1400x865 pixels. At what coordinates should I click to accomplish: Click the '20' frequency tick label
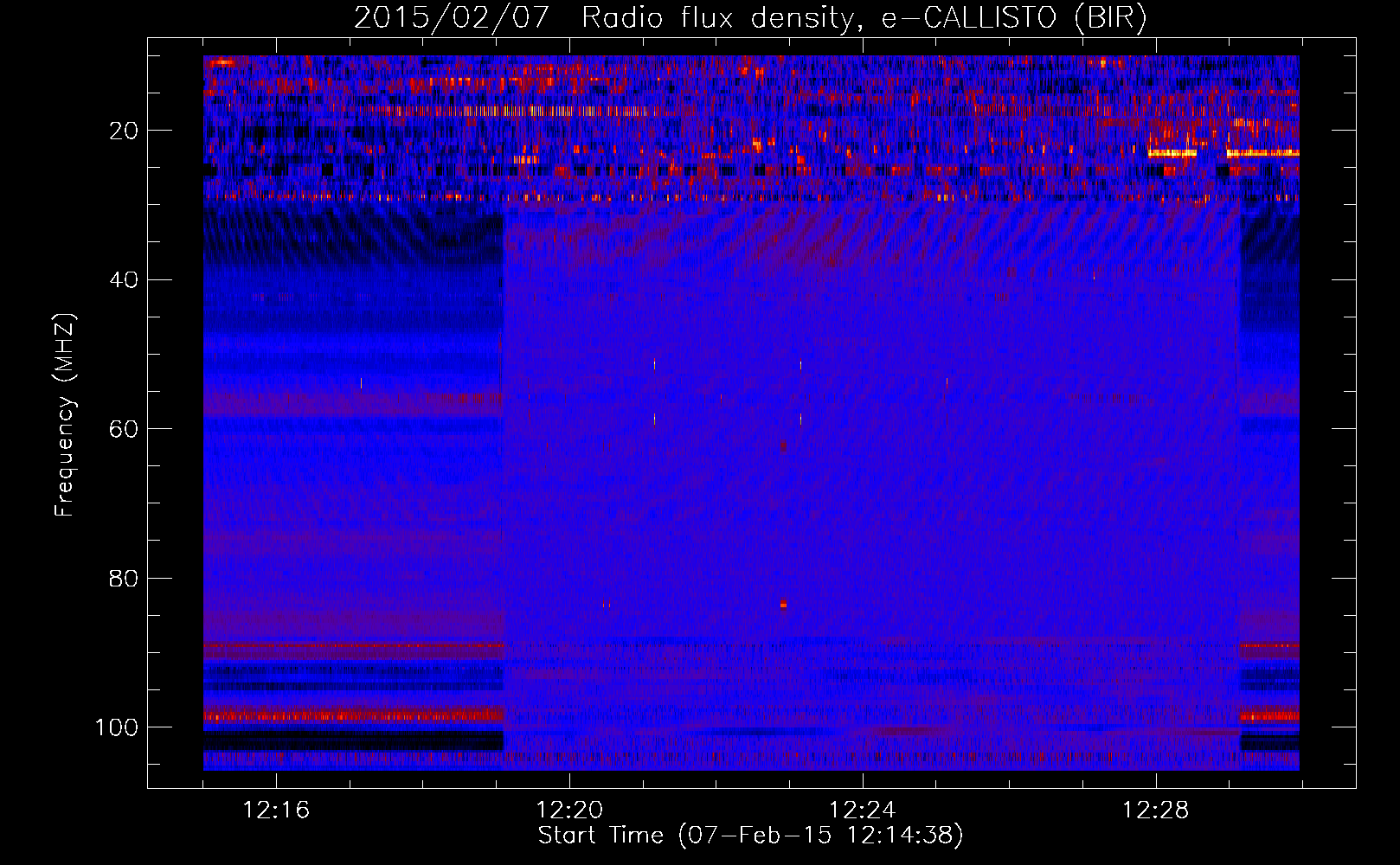click(124, 131)
